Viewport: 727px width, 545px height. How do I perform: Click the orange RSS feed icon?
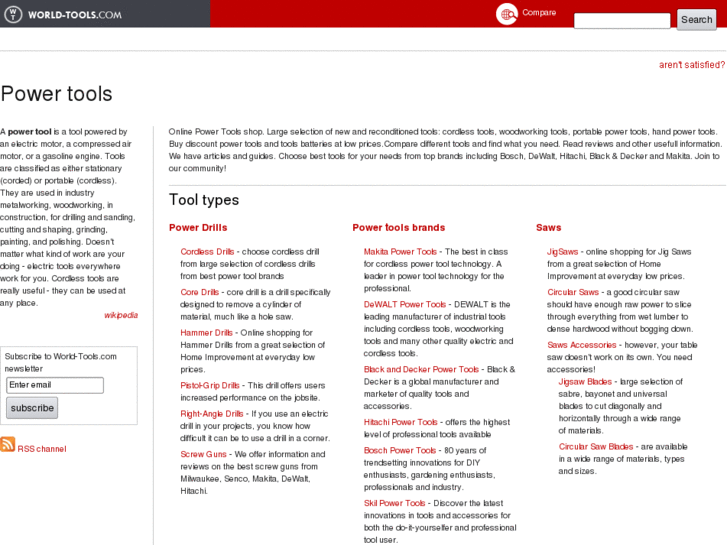pyautogui.click(x=7, y=444)
